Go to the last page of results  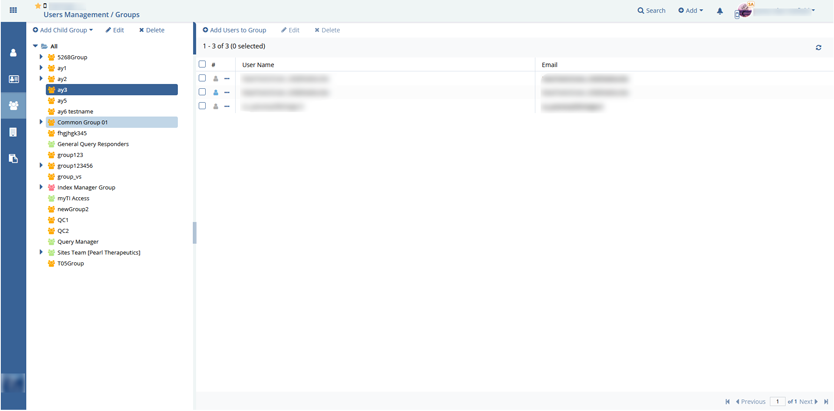(826, 402)
